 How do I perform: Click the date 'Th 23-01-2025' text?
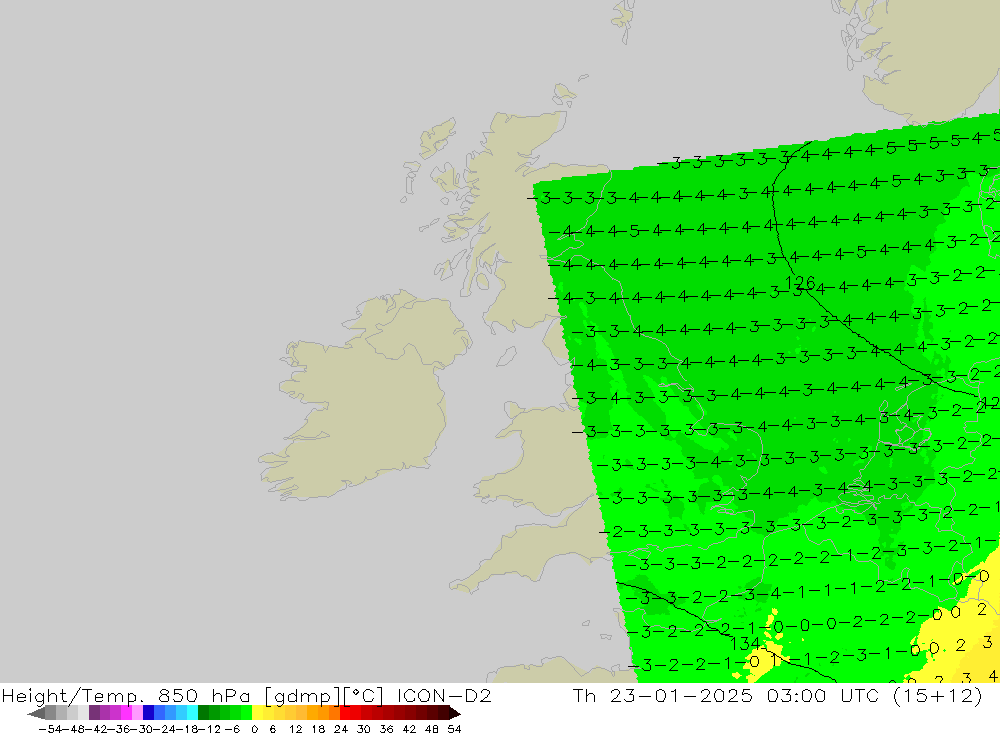pyautogui.click(x=663, y=695)
